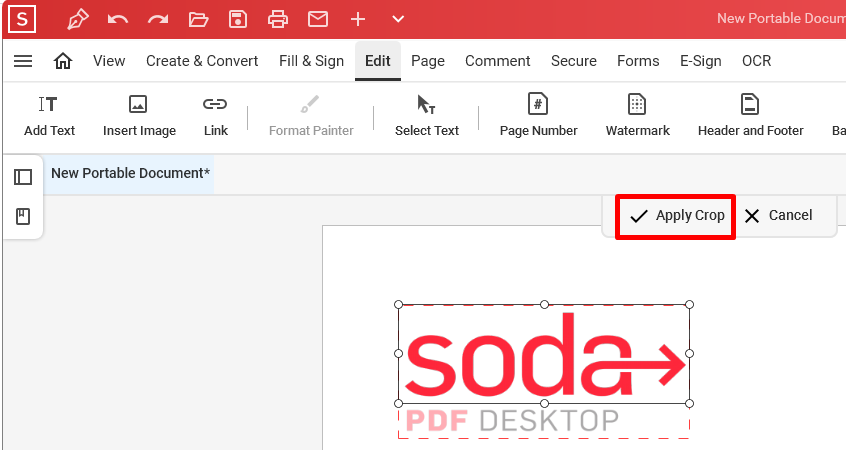The image size is (846, 450).
Task: Open the Forms tab
Action: [x=638, y=61]
